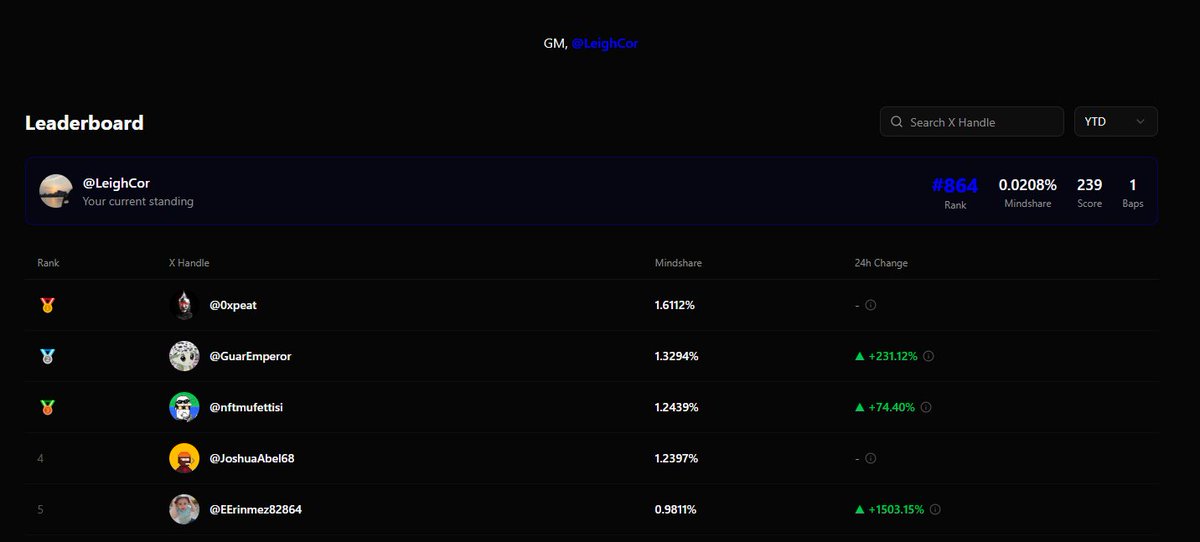Open info icon in @0xpeat 24h change

tap(870, 305)
